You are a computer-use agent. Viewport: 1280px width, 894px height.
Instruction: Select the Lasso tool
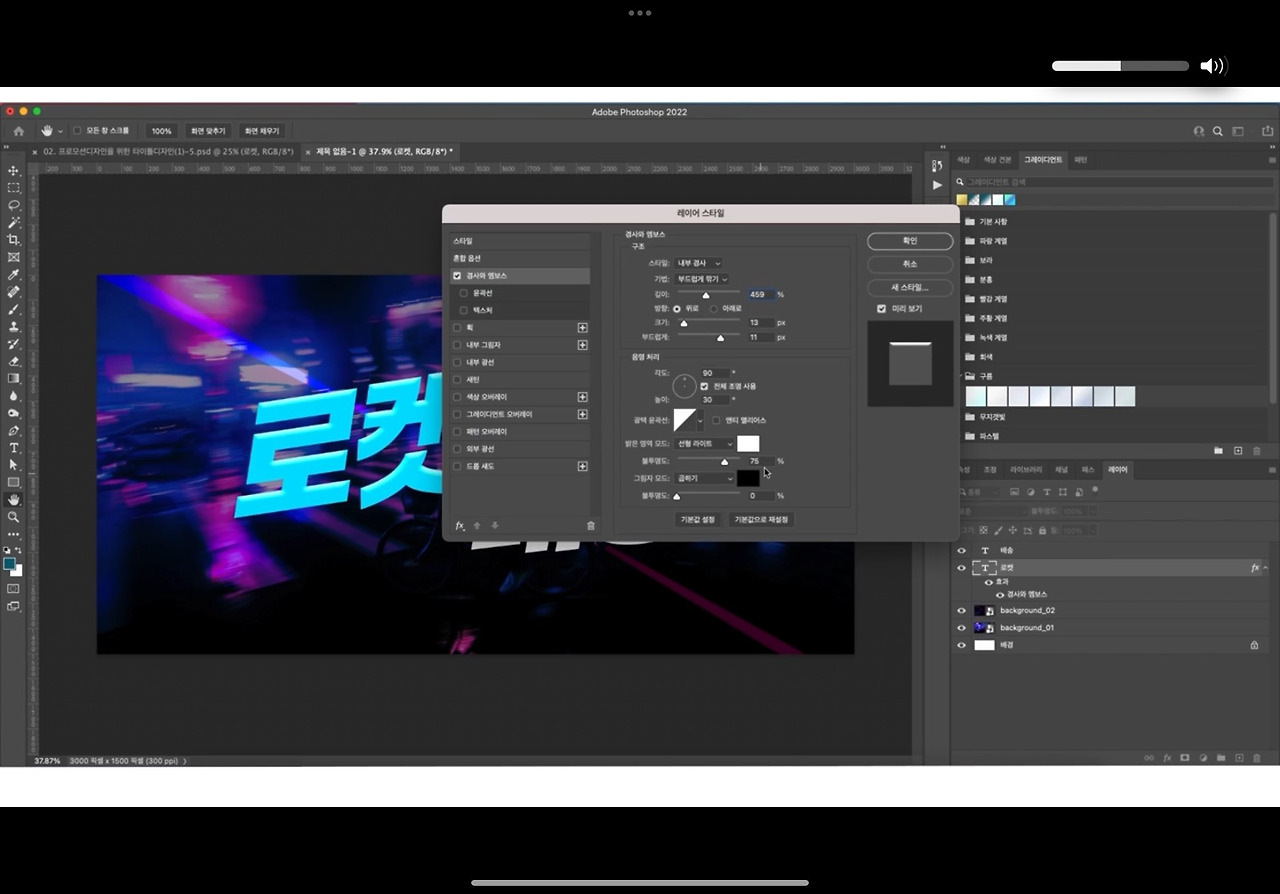click(x=13, y=205)
